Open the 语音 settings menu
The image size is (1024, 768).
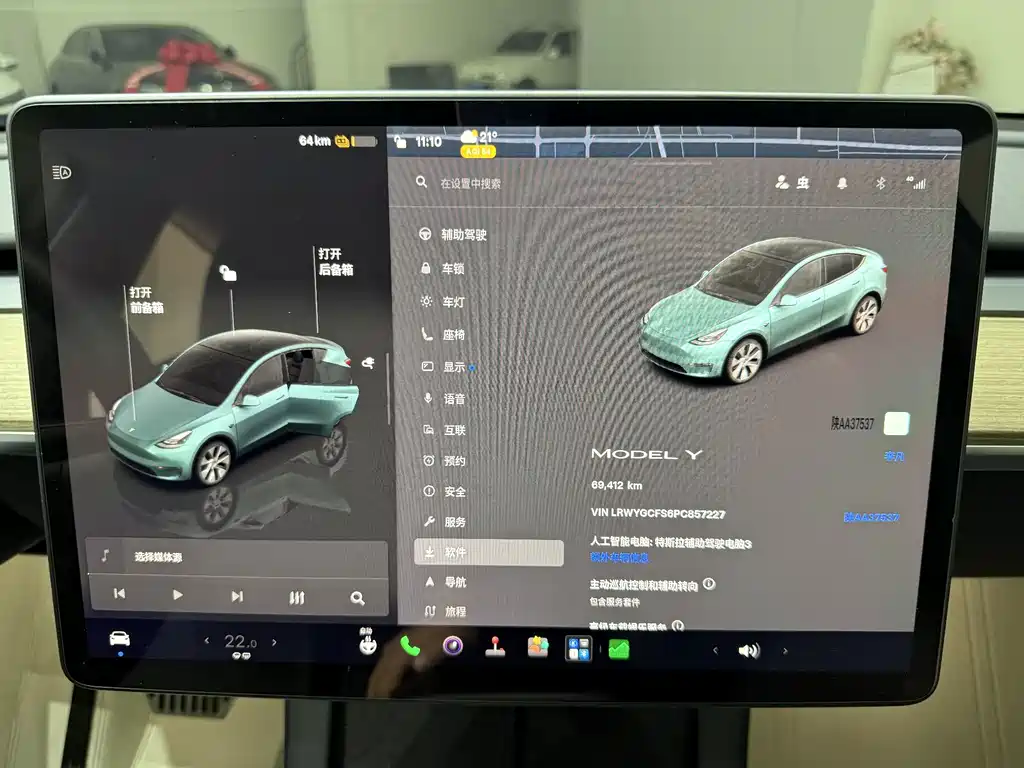pos(444,399)
